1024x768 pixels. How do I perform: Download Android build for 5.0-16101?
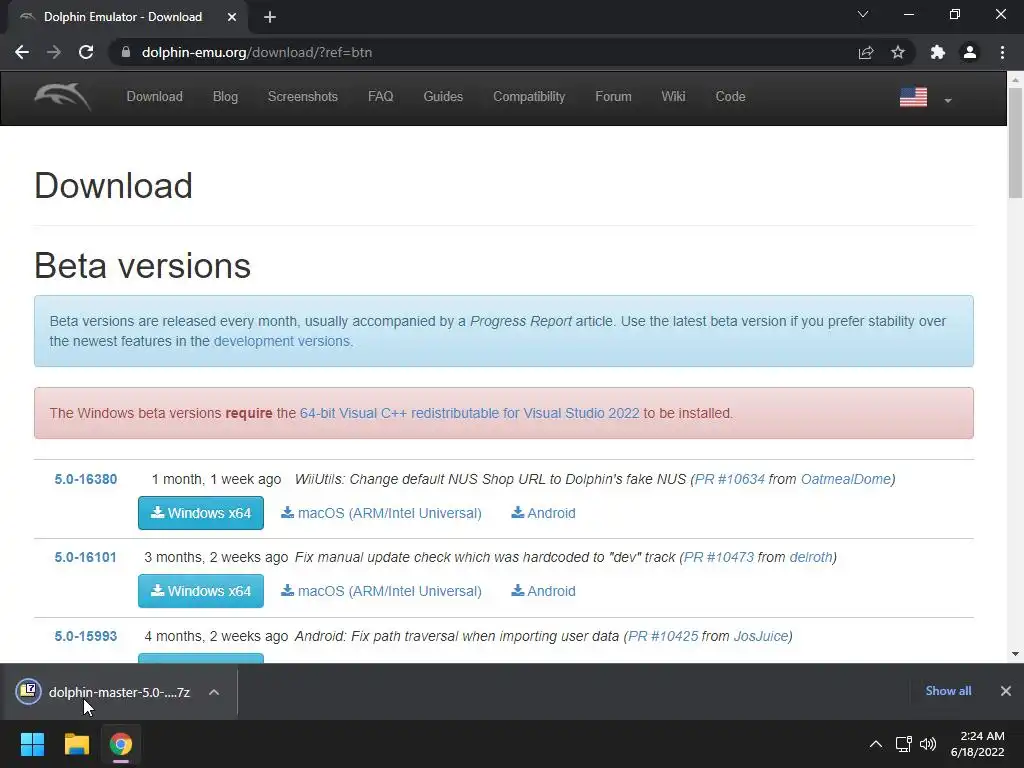click(x=543, y=591)
